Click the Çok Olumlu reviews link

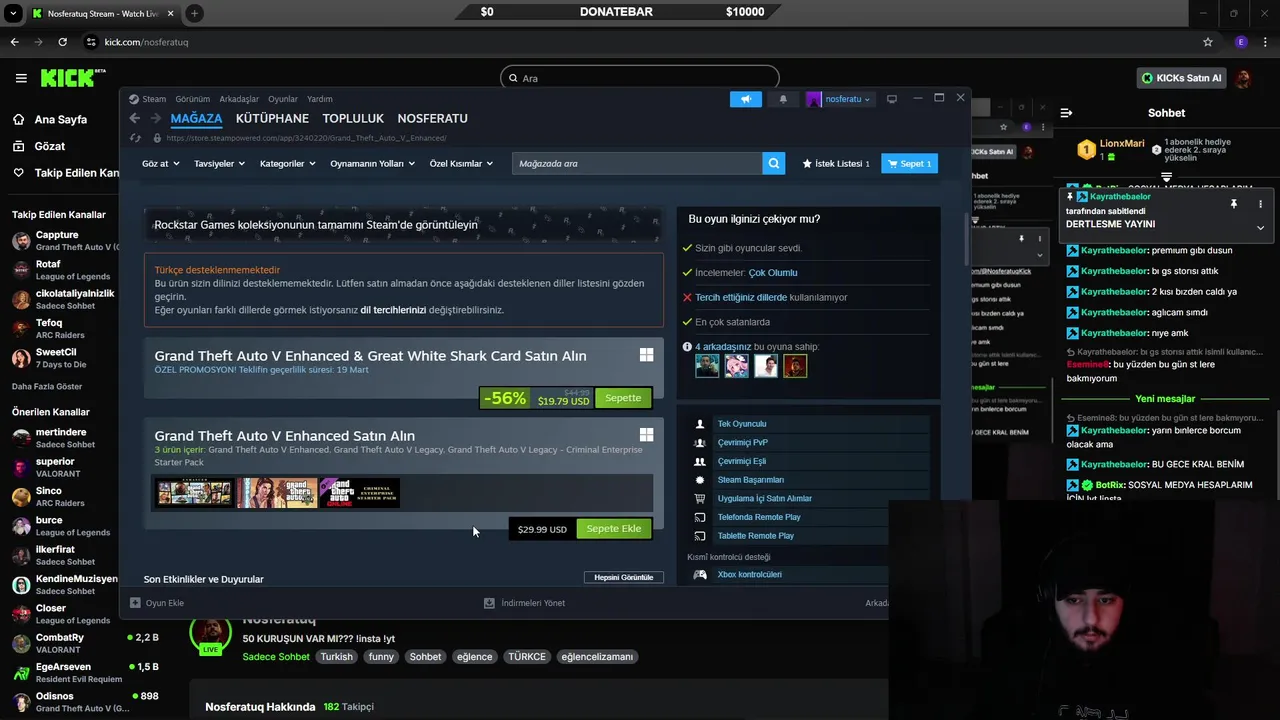773,272
